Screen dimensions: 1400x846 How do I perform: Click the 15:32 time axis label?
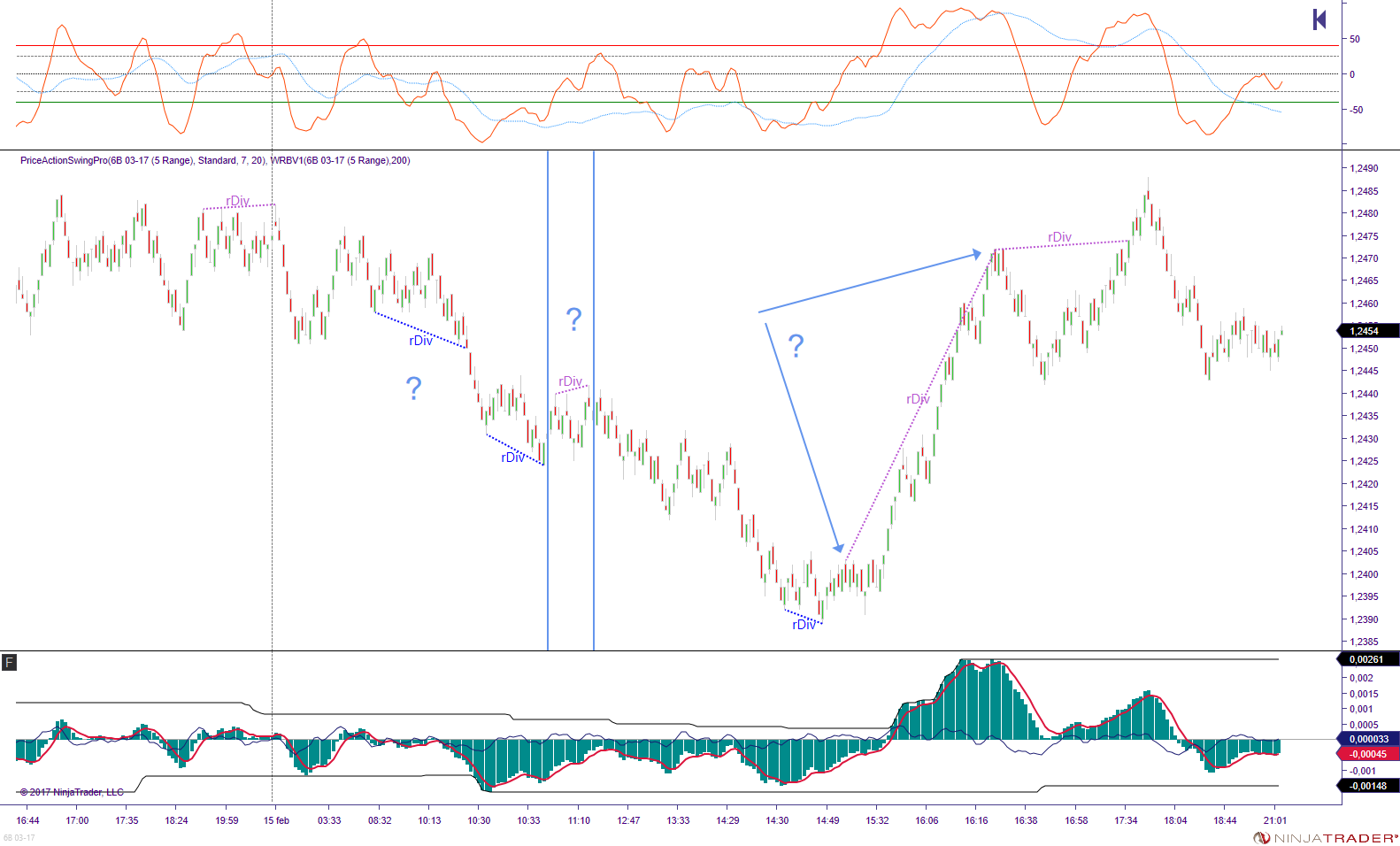877,820
